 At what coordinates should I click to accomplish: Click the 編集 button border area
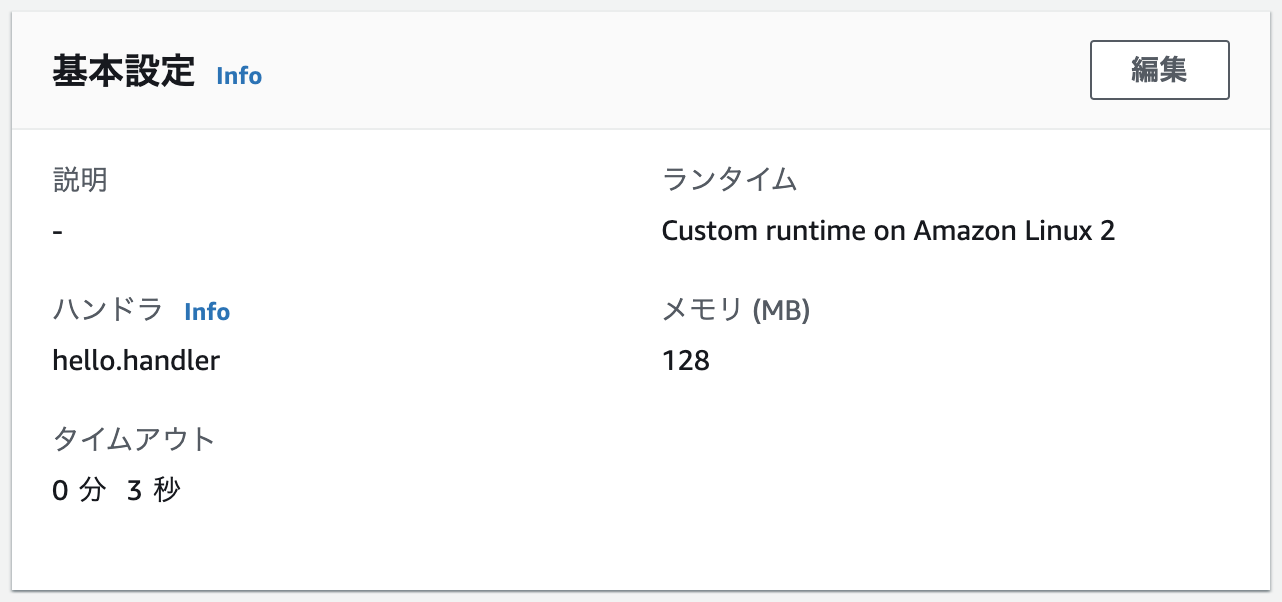click(x=1159, y=45)
